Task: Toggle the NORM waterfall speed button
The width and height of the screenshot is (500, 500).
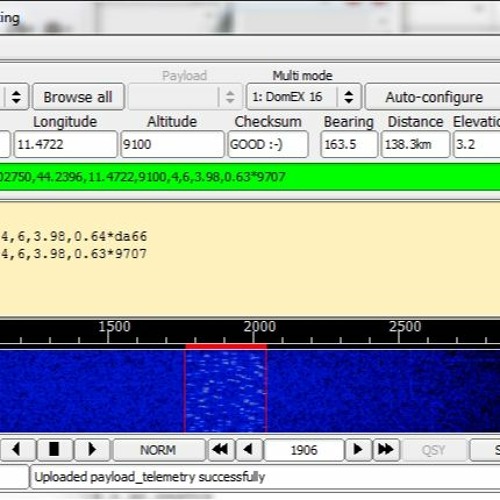Action: tap(159, 450)
